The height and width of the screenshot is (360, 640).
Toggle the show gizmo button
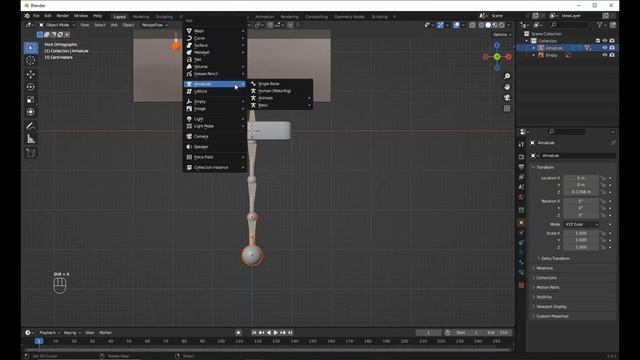[x=440, y=25]
